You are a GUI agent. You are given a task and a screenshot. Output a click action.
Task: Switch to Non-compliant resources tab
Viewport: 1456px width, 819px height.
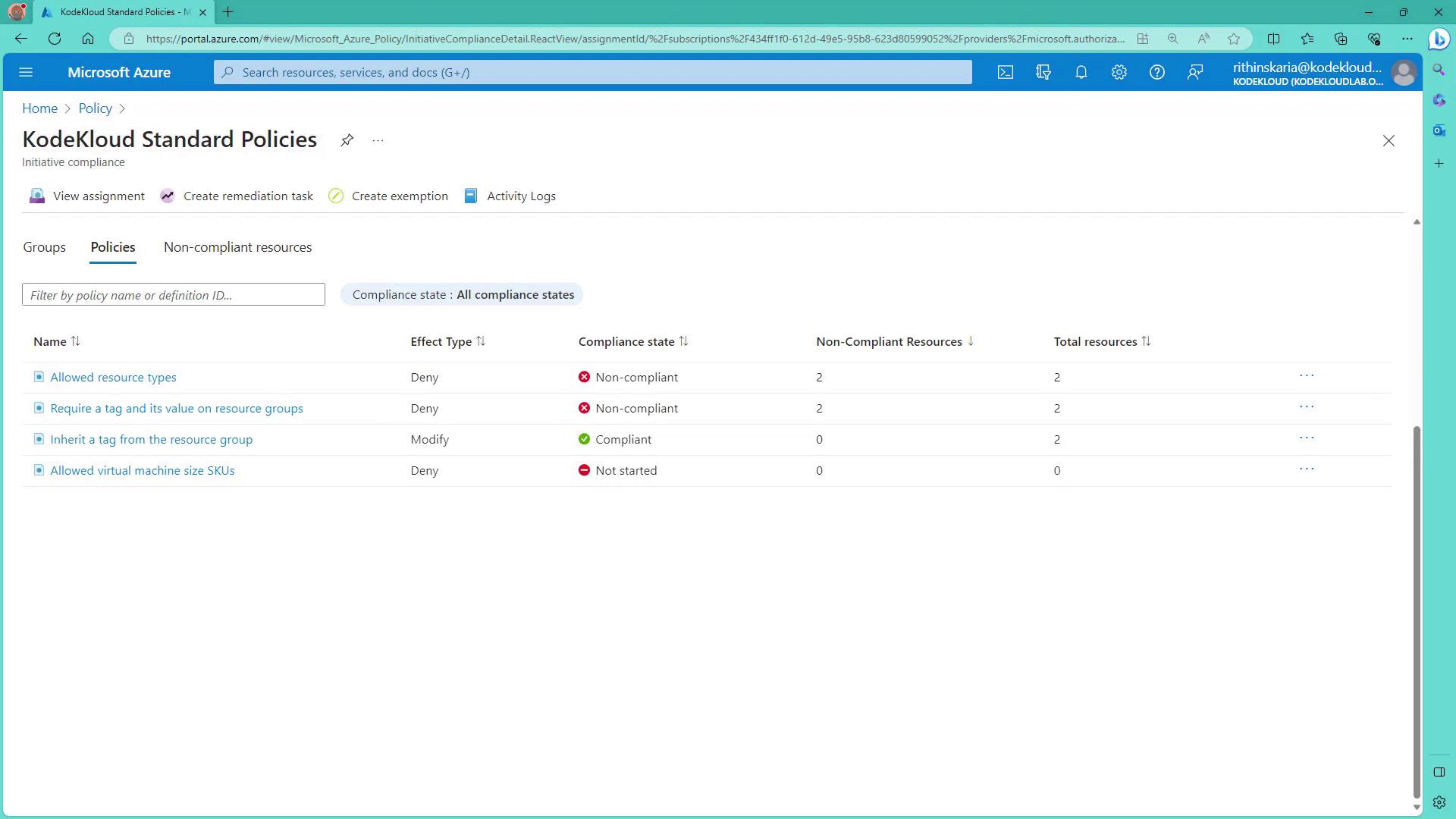coord(237,247)
